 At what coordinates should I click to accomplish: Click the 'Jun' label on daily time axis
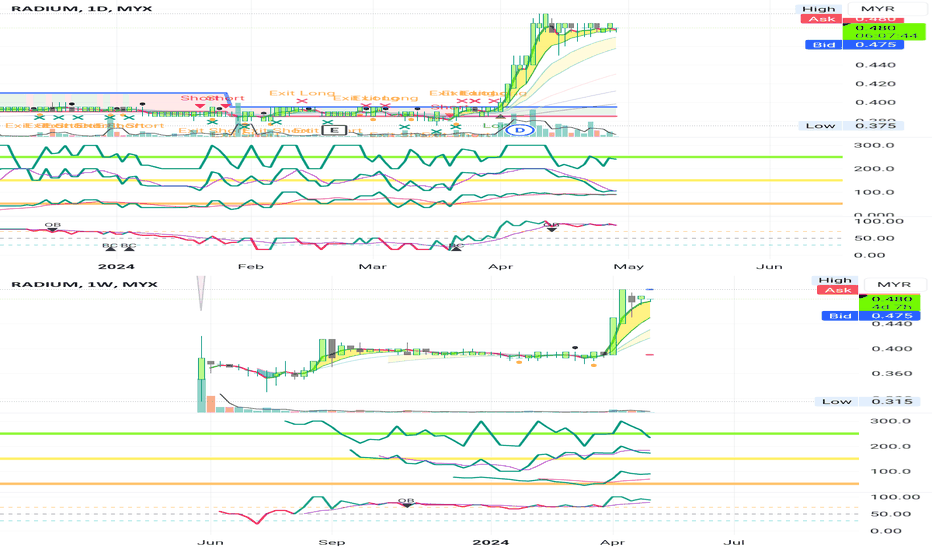tap(770, 266)
